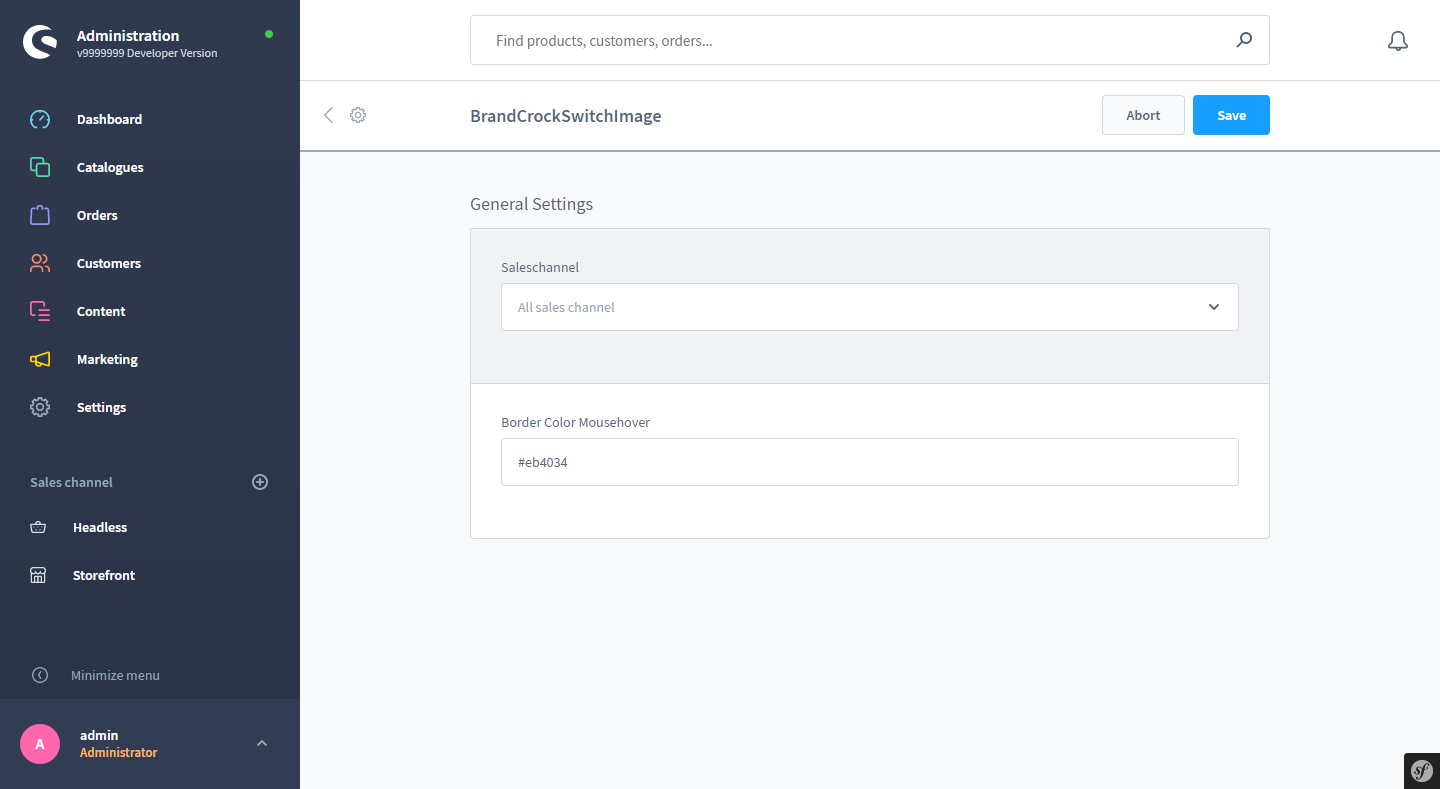Save the plugin configuration
This screenshot has height=789, width=1440.
point(1231,115)
